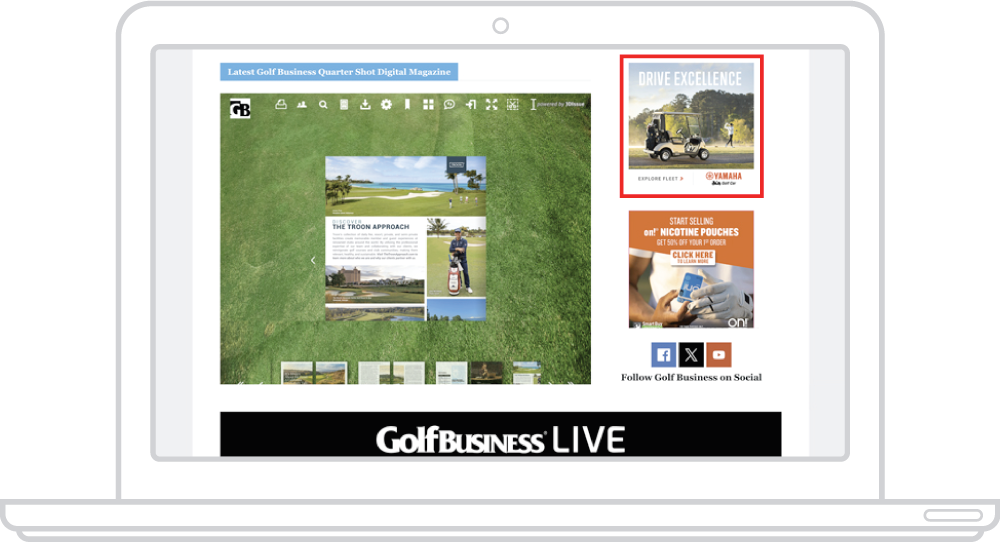Open the magnifier search tool
This screenshot has height=543, width=1000.
click(x=323, y=105)
